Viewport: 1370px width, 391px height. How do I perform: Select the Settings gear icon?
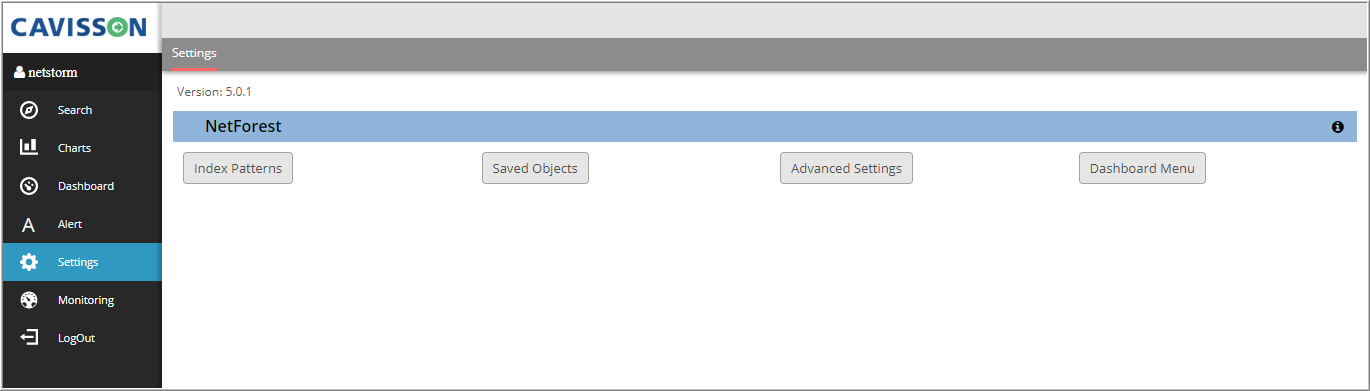tap(29, 262)
